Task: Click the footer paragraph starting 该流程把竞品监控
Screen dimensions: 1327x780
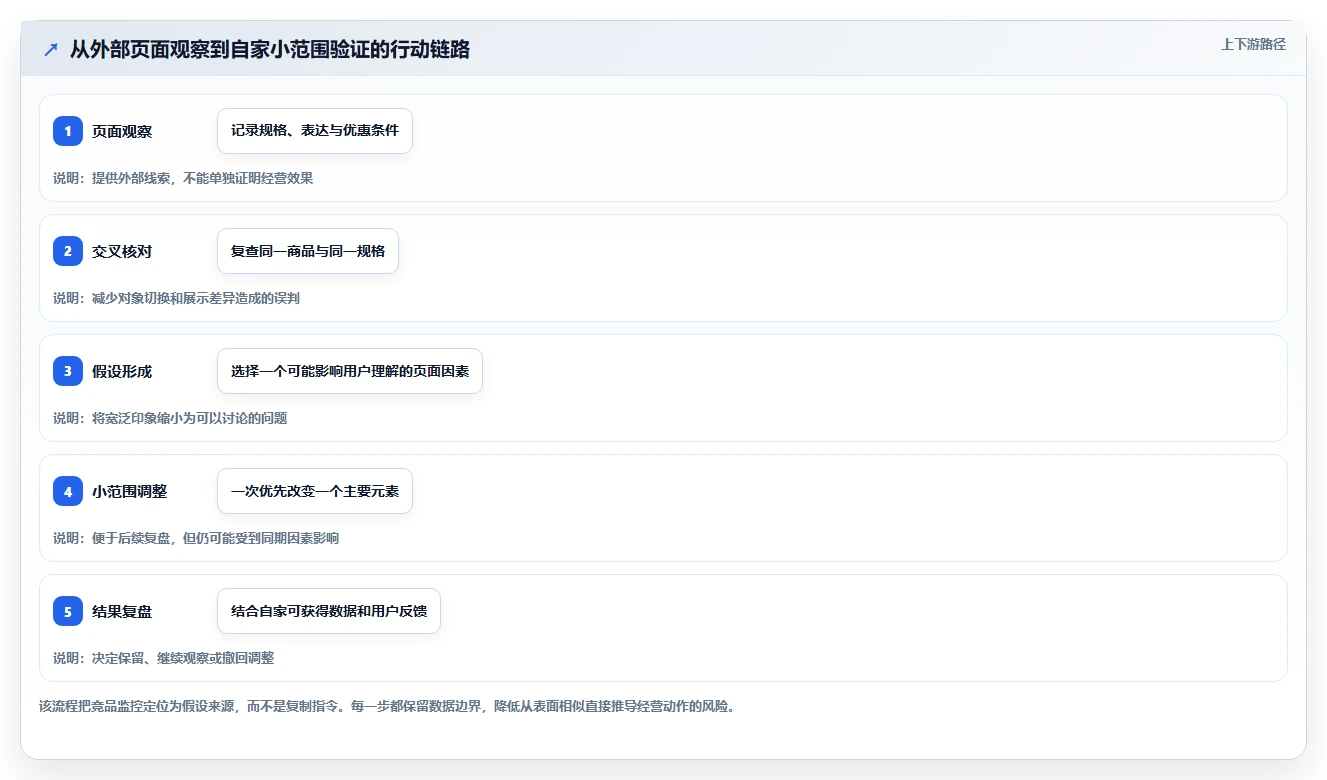Action: pos(388,706)
